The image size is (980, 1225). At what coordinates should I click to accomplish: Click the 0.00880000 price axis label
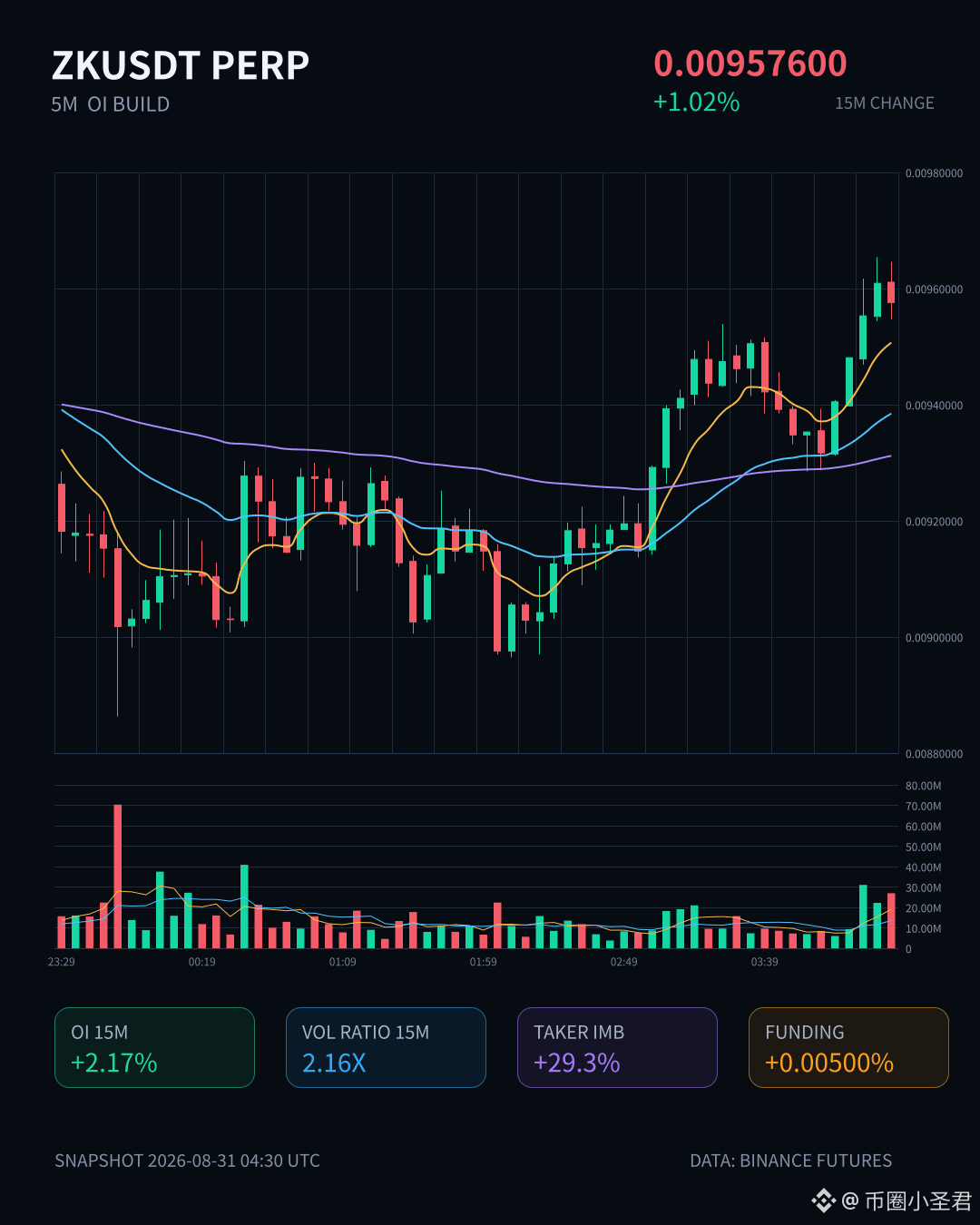pos(934,754)
